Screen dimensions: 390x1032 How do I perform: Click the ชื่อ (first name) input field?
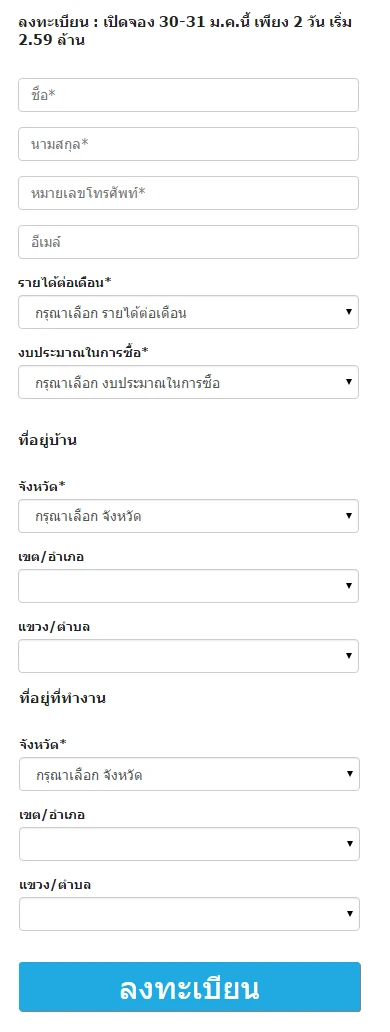pos(188,95)
